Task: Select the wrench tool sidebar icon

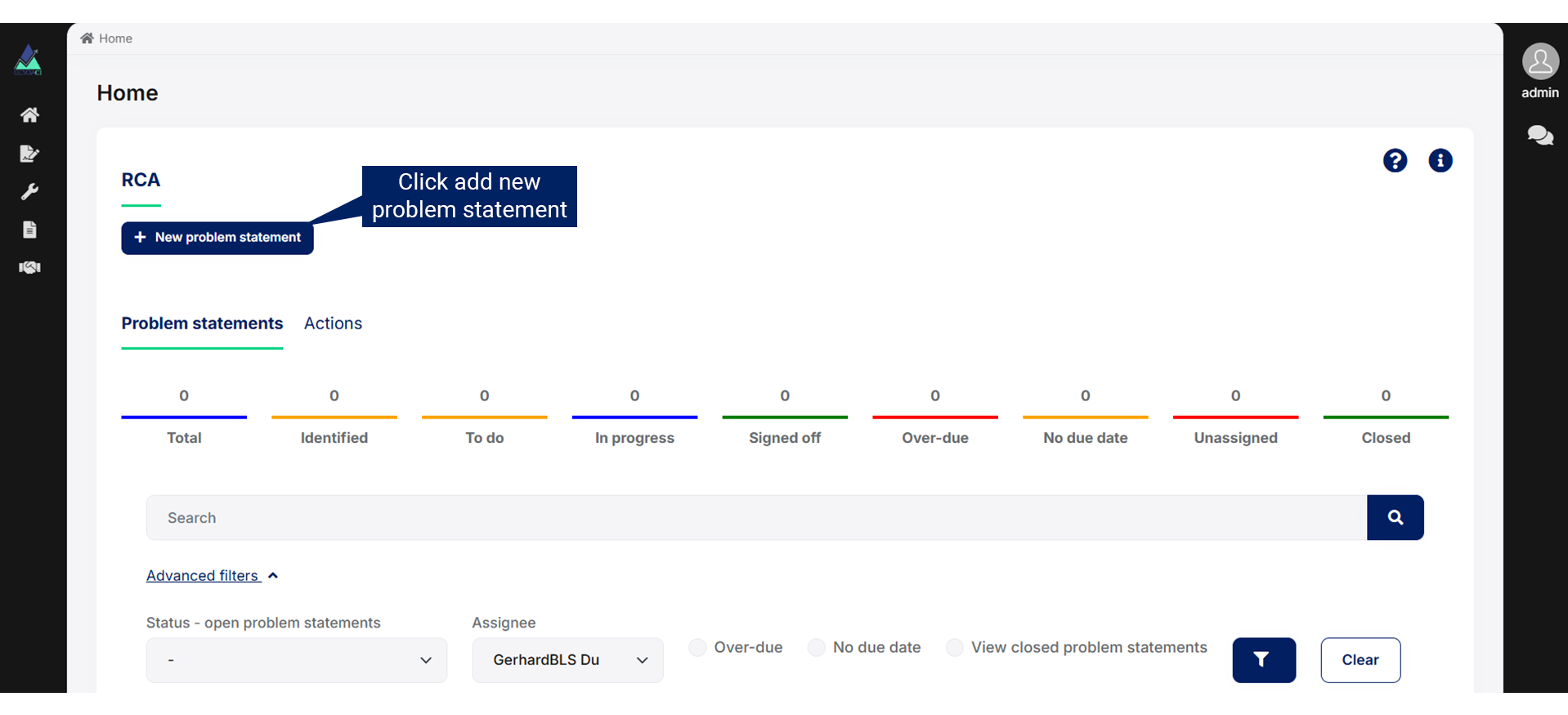Action: pos(29,192)
